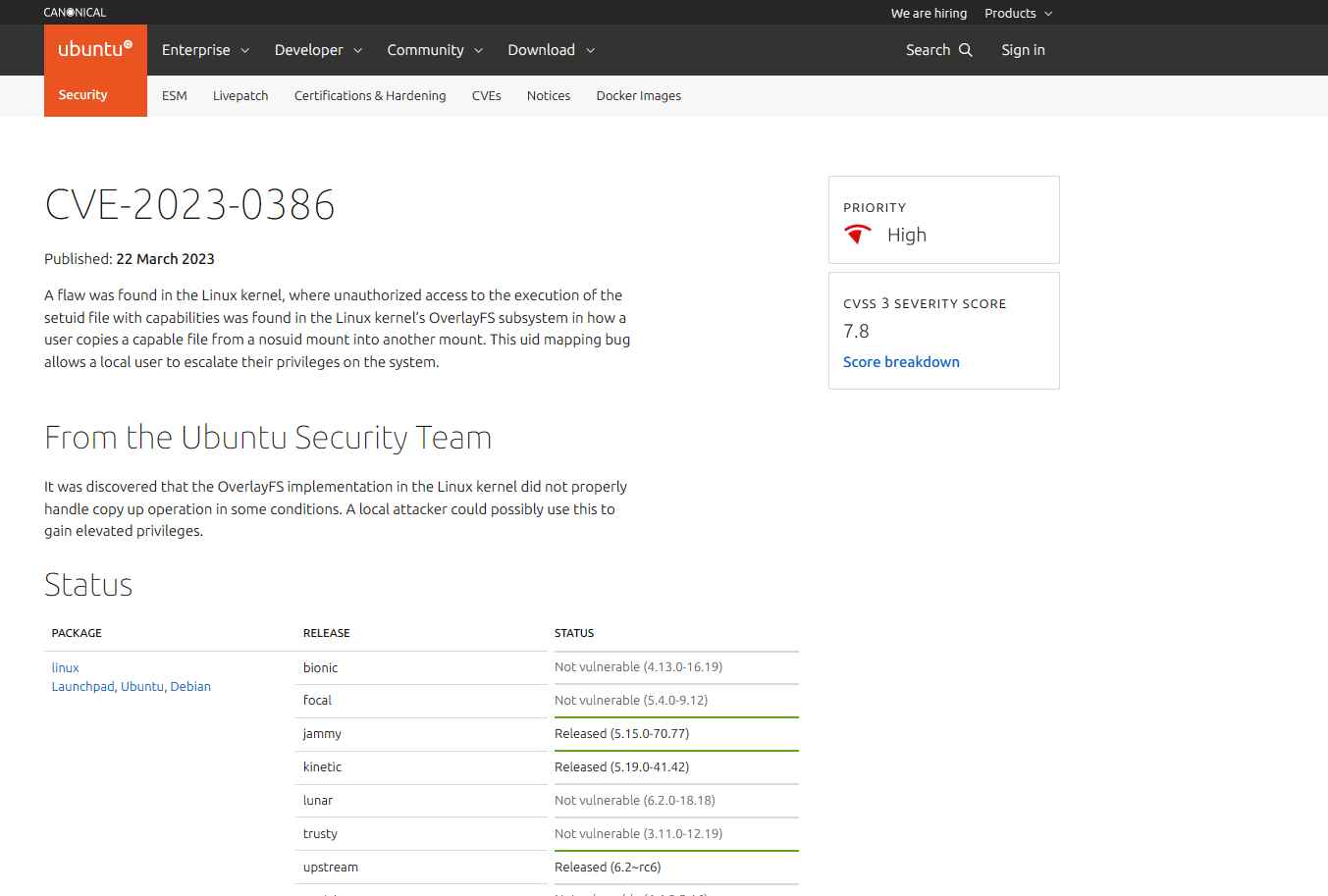1328x896 pixels.
Task: Click the STATUS column header
Action: [x=574, y=633]
